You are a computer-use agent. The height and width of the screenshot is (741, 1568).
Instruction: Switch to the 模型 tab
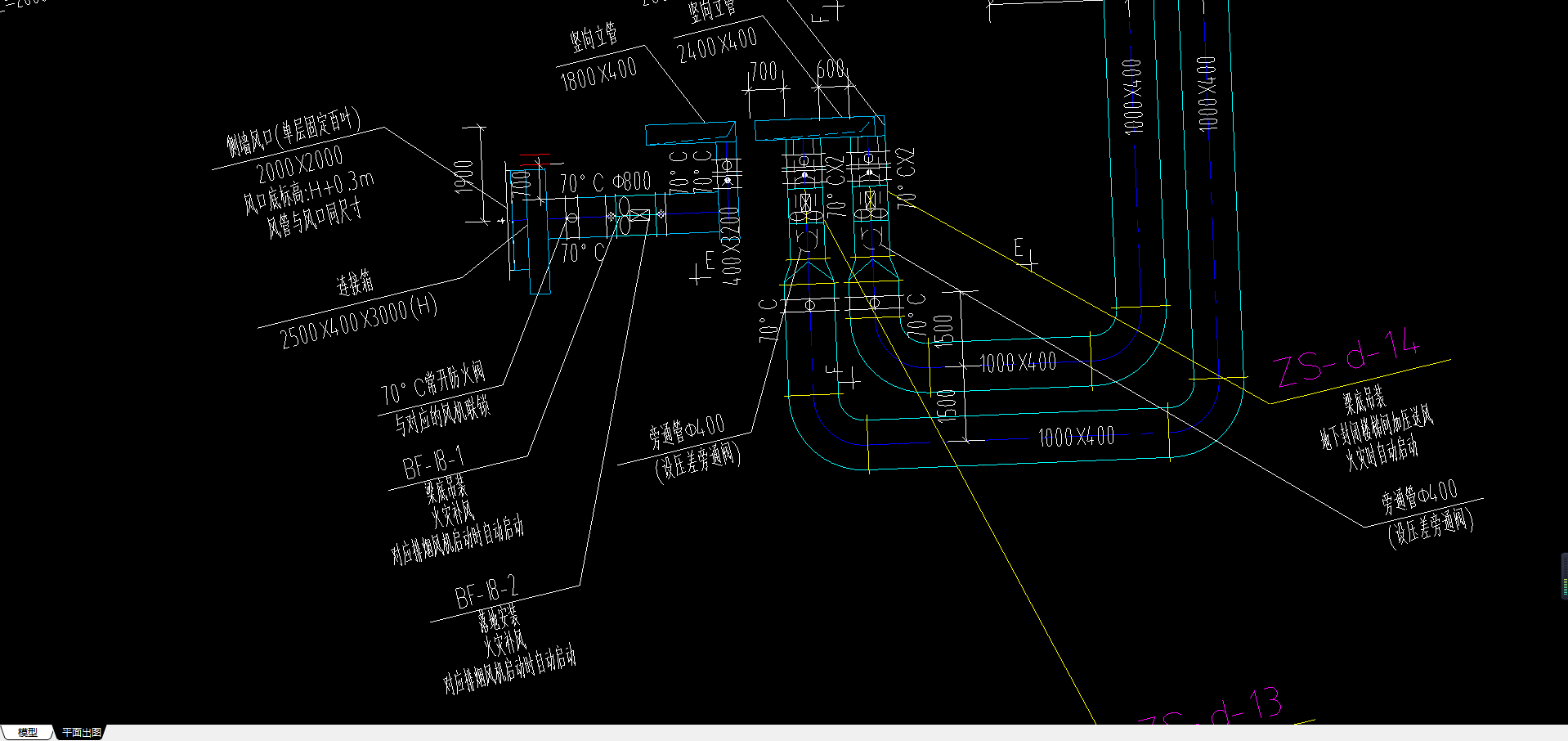[x=27, y=732]
